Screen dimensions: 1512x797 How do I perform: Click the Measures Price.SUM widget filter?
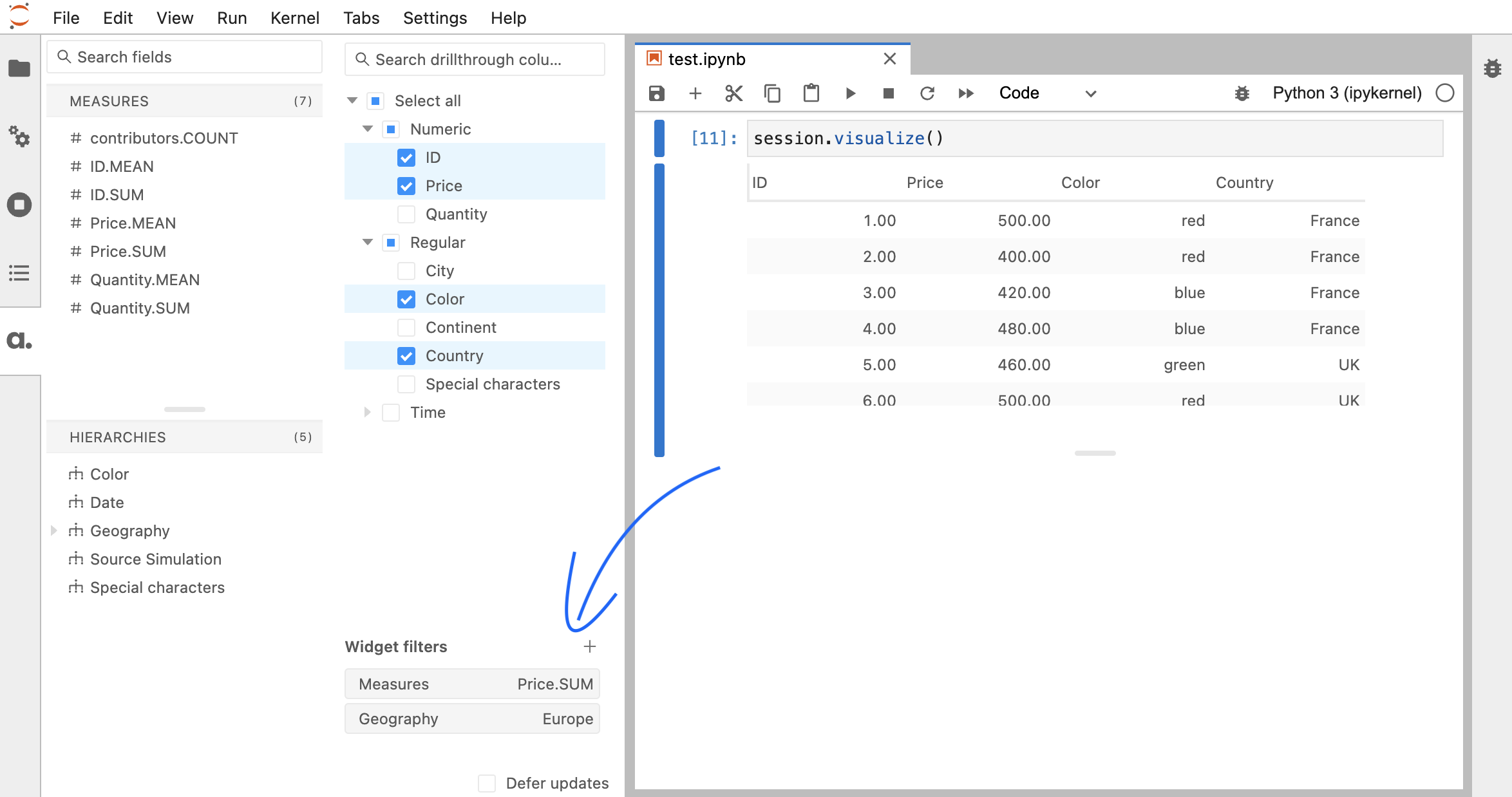pyautogui.click(x=472, y=684)
